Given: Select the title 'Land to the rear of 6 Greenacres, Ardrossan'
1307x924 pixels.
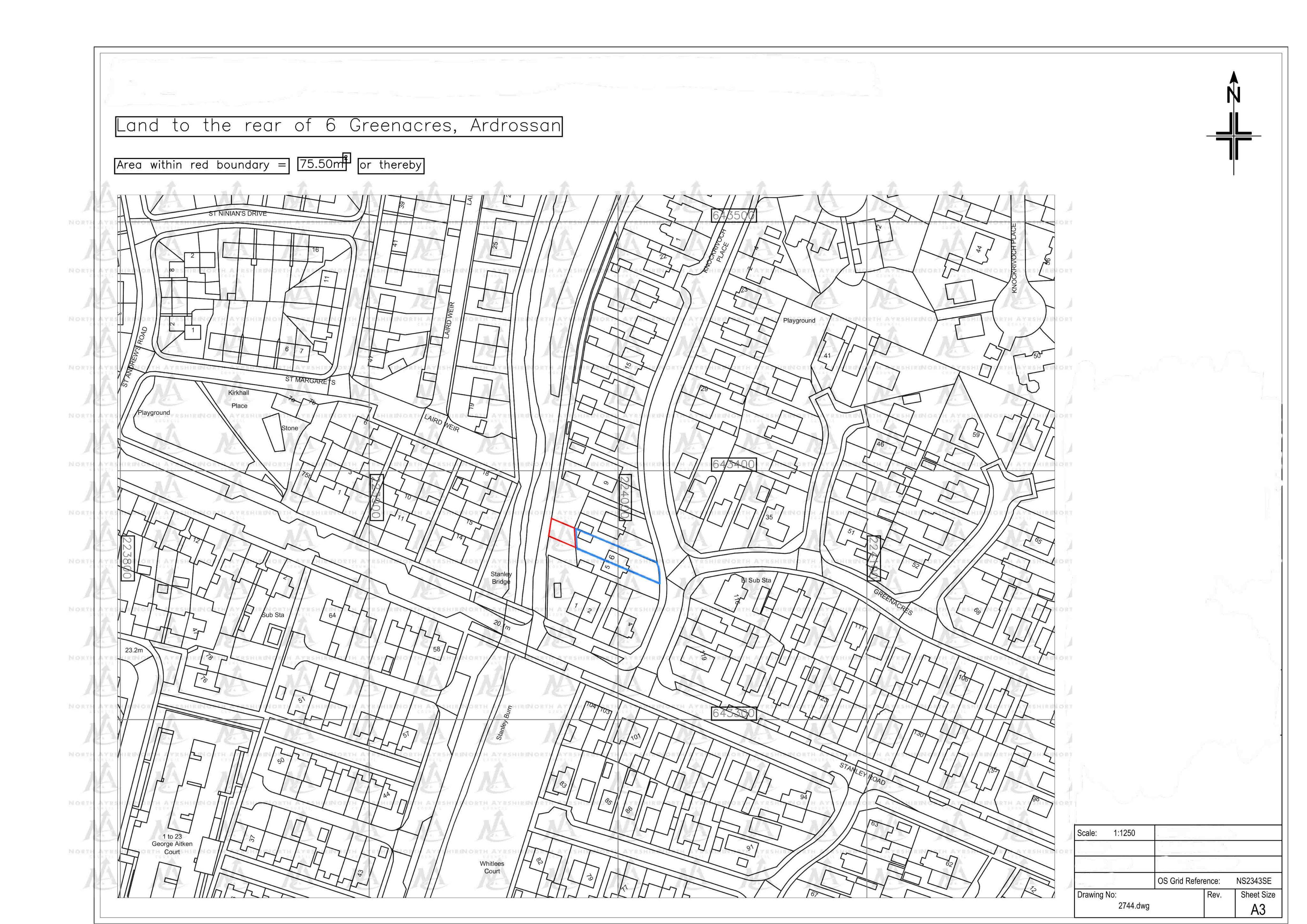Looking at the screenshot, I should coord(339,126).
